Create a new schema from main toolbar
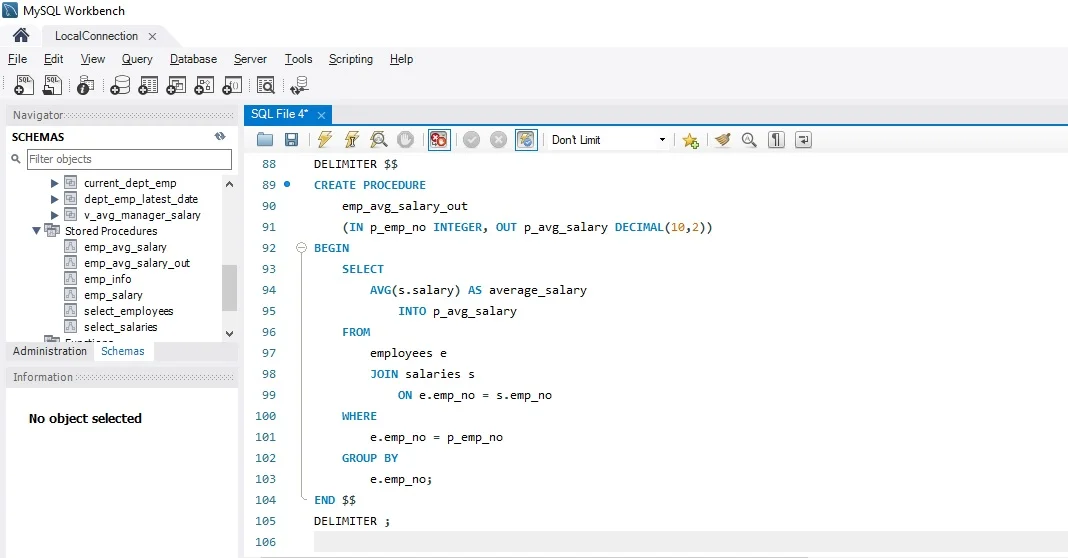This screenshot has width=1068, height=558. pos(121,86)
